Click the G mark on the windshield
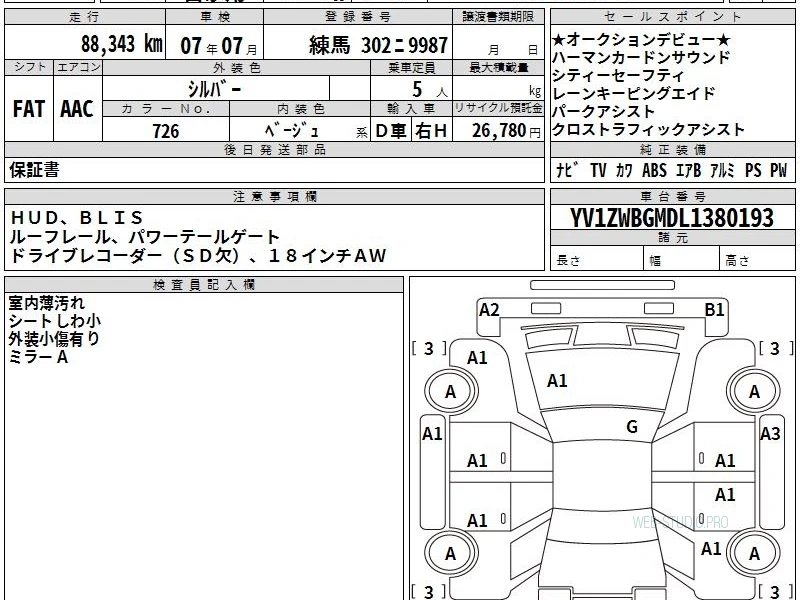 pyautogui.click(x=632, y=427)
